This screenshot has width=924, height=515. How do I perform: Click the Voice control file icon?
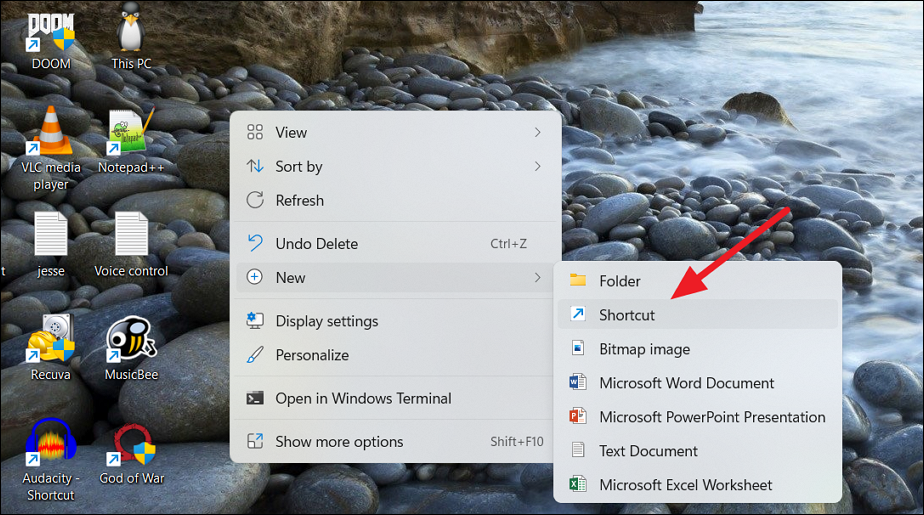131,236
